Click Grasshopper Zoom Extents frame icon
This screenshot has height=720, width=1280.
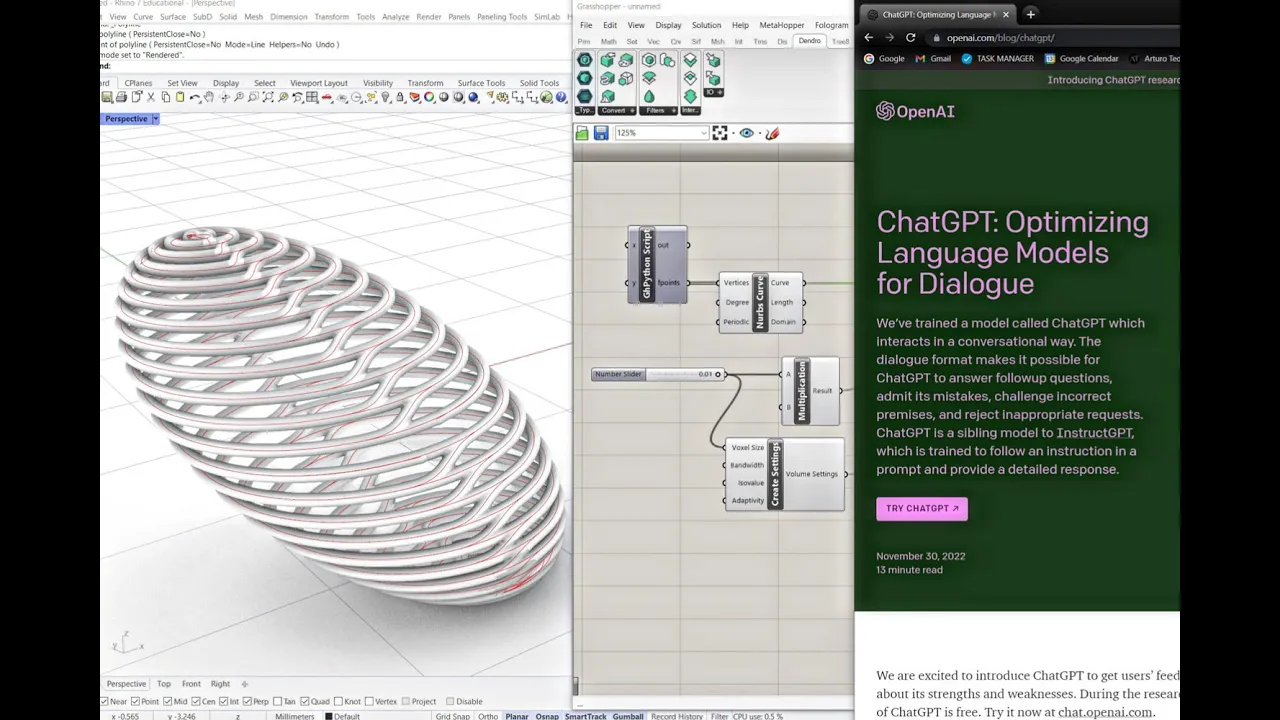pos(720,133)
